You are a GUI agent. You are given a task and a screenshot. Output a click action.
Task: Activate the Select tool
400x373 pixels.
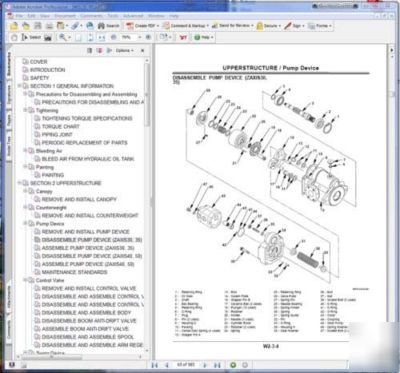point(31,37)
